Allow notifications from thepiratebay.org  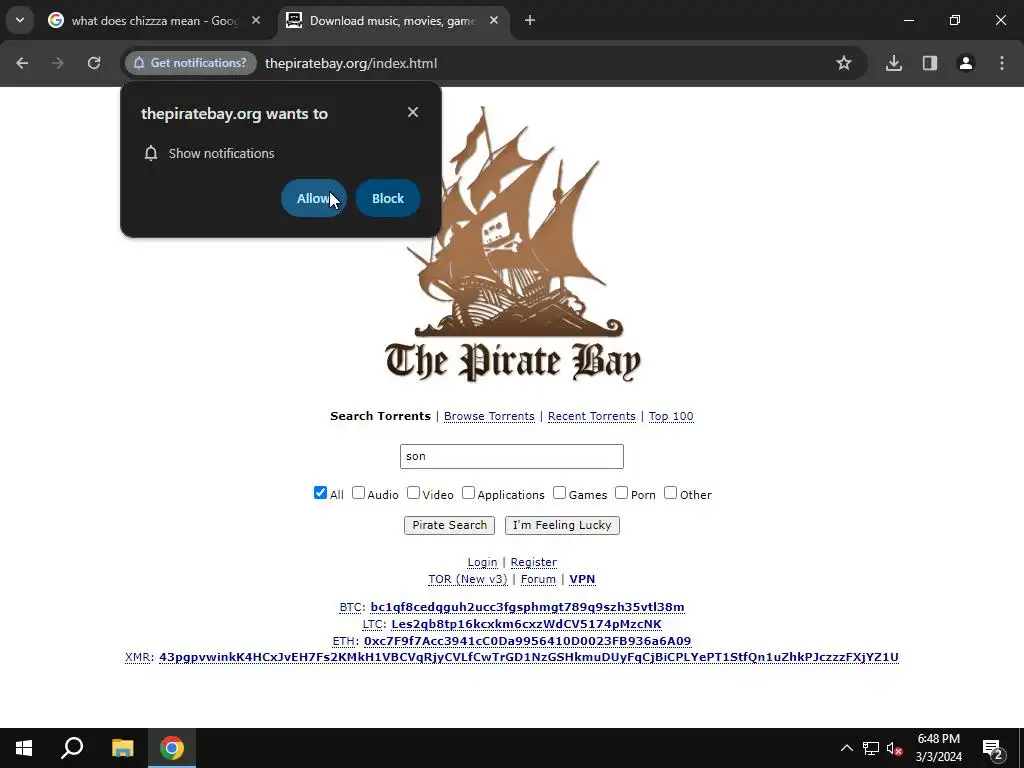pos(313,199)
